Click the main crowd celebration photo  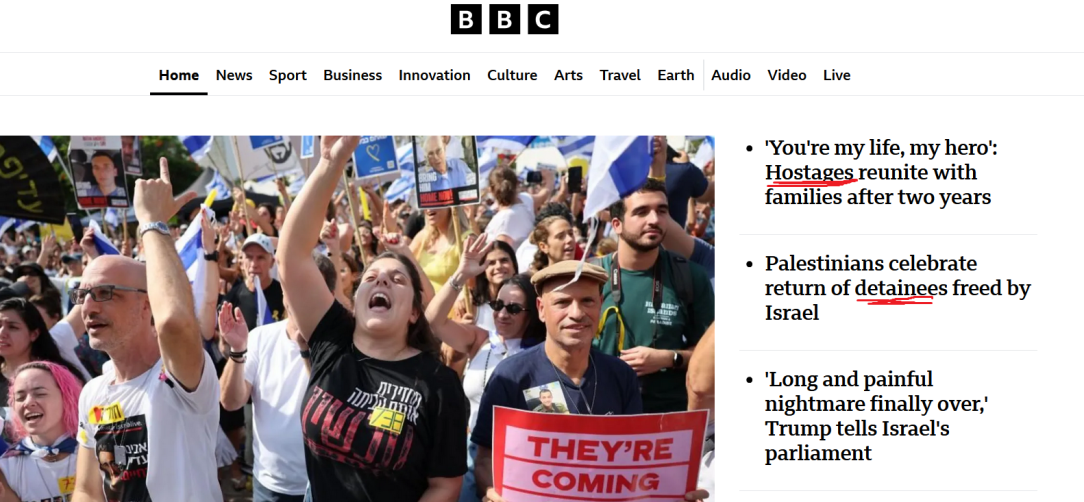click(357, 319)
